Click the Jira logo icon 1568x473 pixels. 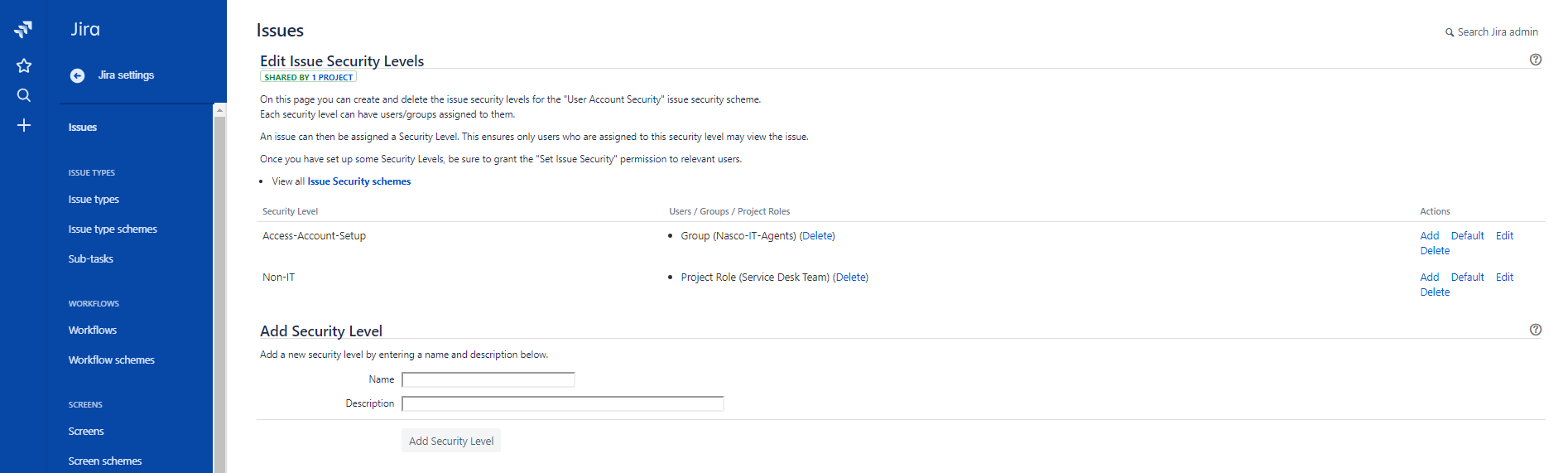pyautogui.click(x=23, y=30)
